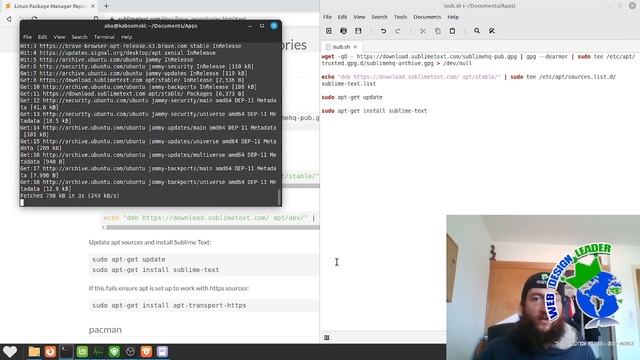The width and height of the screenshot is (640, 360).
Task: Paste clipboard using the toolbar paste icon
Action: coord(452,31)
